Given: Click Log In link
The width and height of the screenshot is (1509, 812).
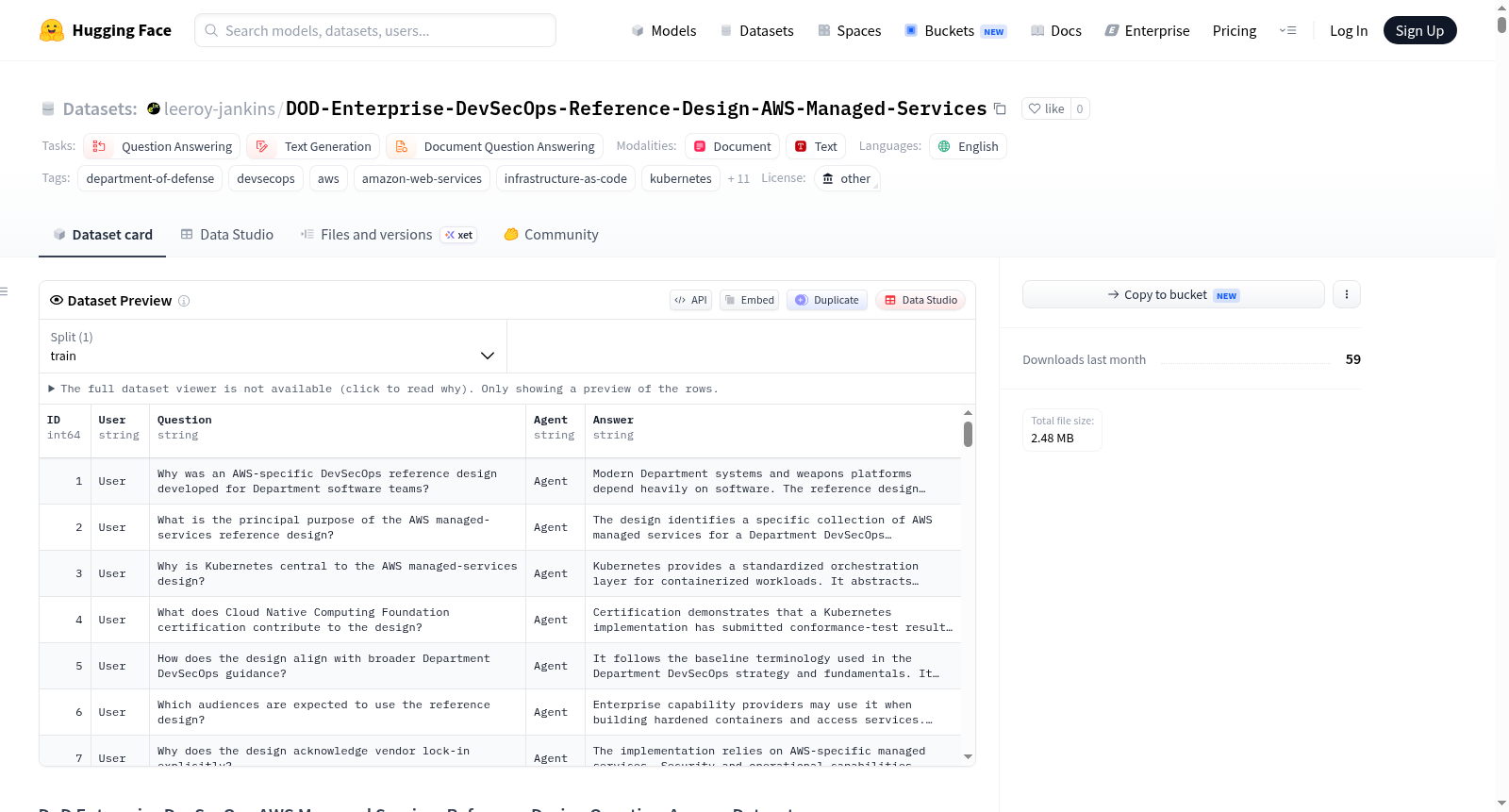Looking at the screenshot, I should 1349,30.
